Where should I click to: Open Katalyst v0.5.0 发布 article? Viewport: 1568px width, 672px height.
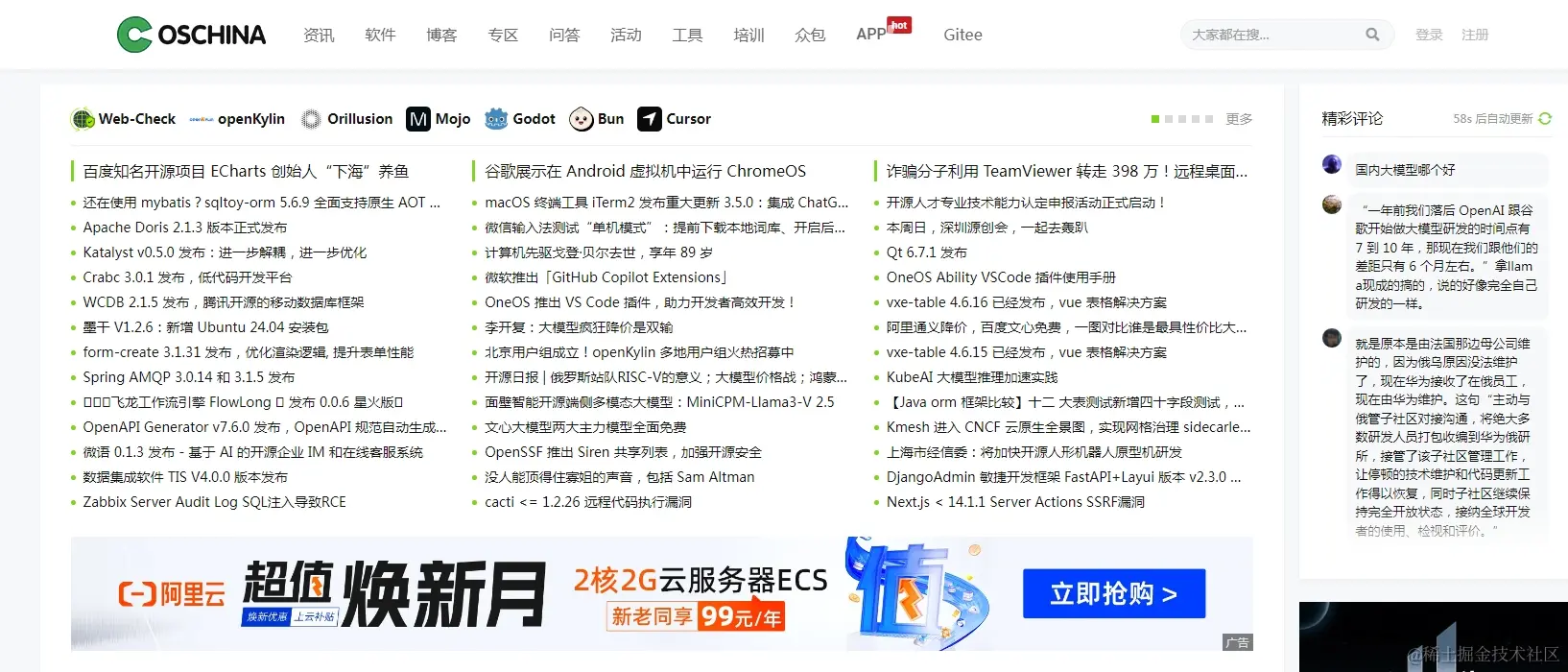tap(225, 252)
